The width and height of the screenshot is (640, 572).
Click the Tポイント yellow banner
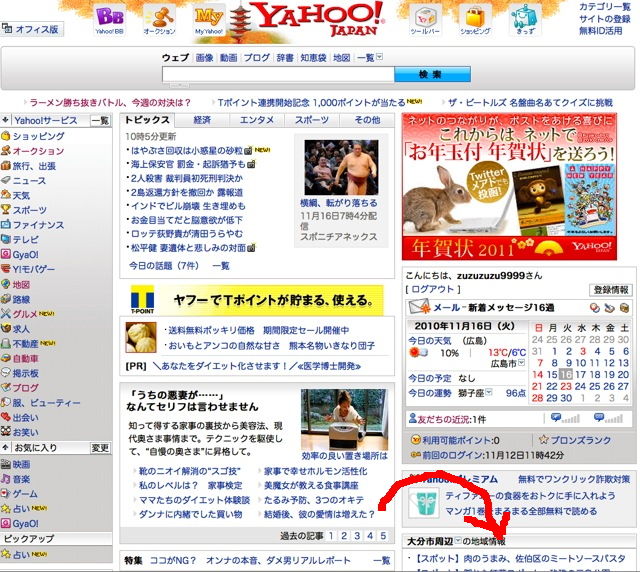pos(257,300)
